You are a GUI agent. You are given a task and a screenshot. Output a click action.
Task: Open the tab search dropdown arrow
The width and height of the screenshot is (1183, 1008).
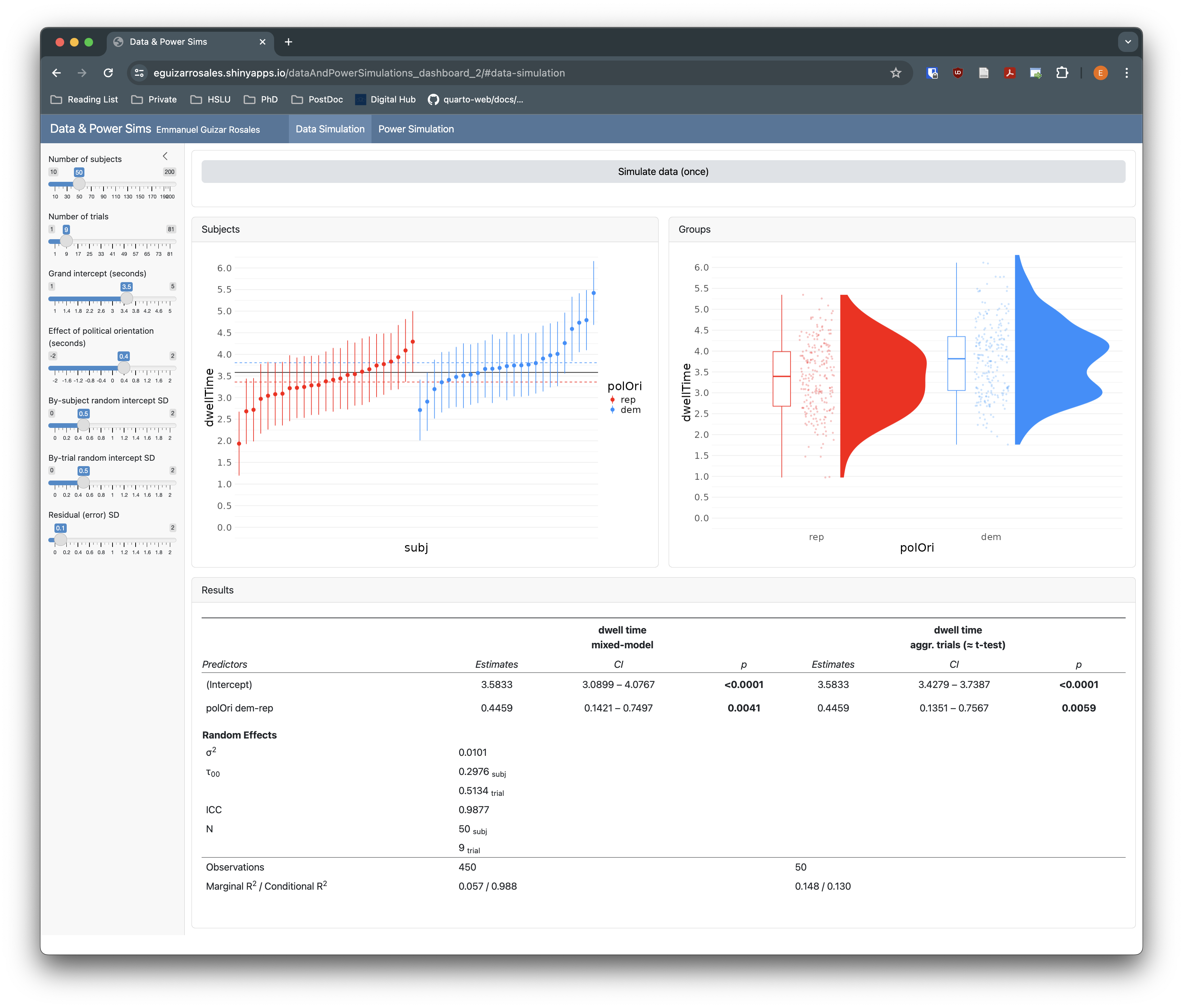(1127, 41)
